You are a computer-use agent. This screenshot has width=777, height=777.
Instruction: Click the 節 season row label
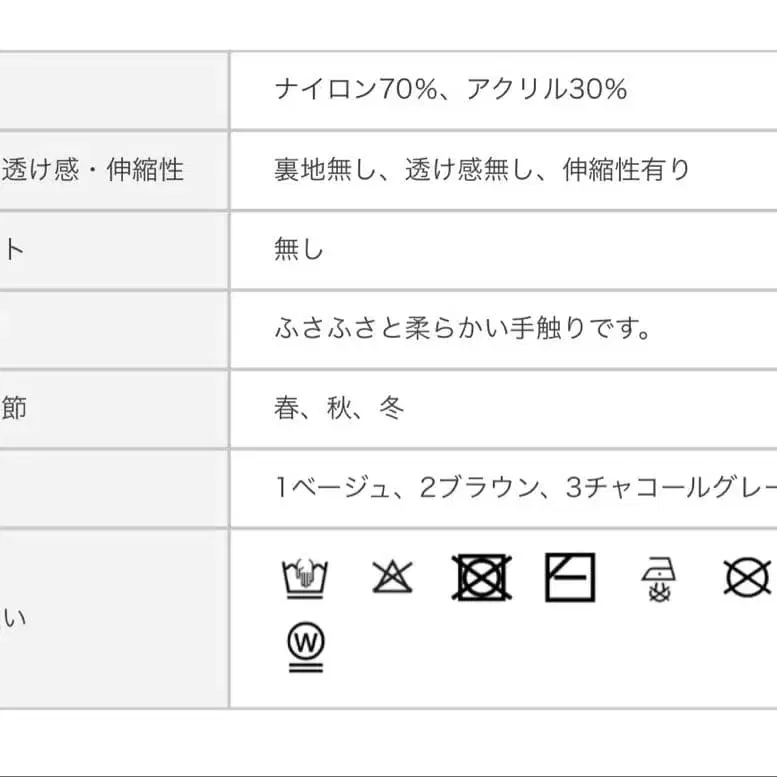coord(14,408)
